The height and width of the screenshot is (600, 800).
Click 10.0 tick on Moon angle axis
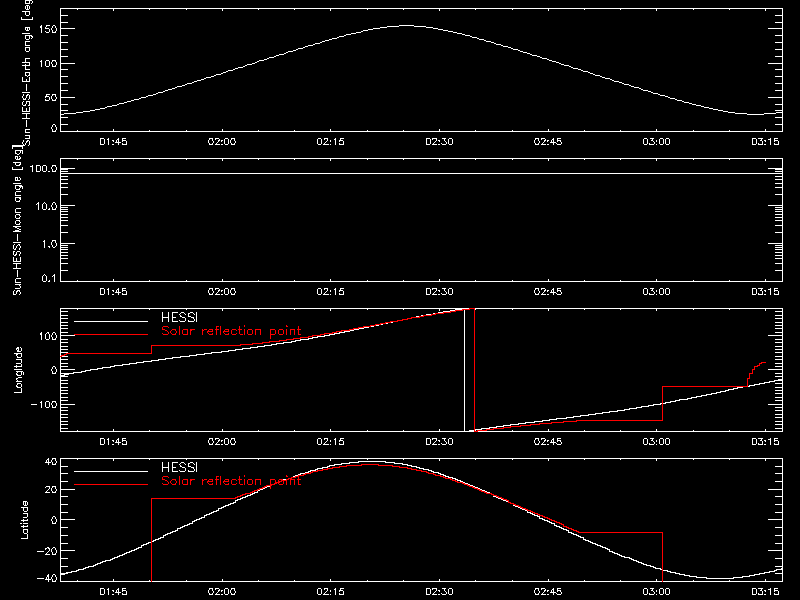(46, 206)
